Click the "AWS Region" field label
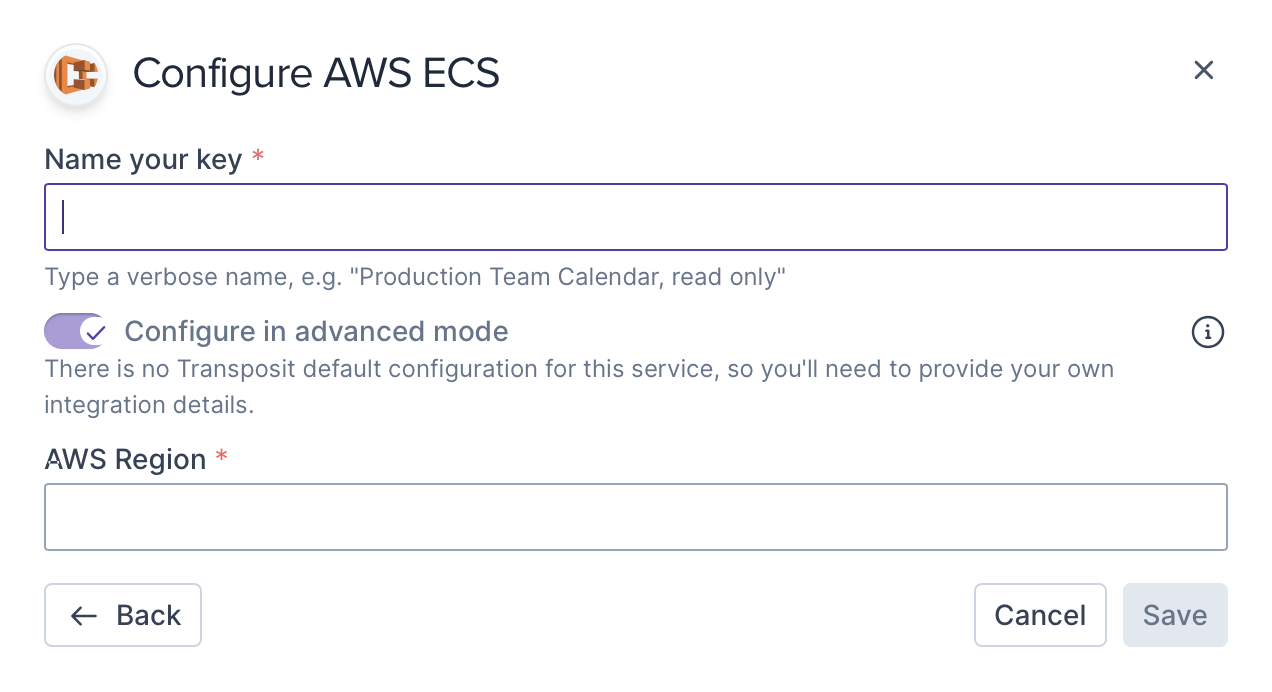 point(126,460)
